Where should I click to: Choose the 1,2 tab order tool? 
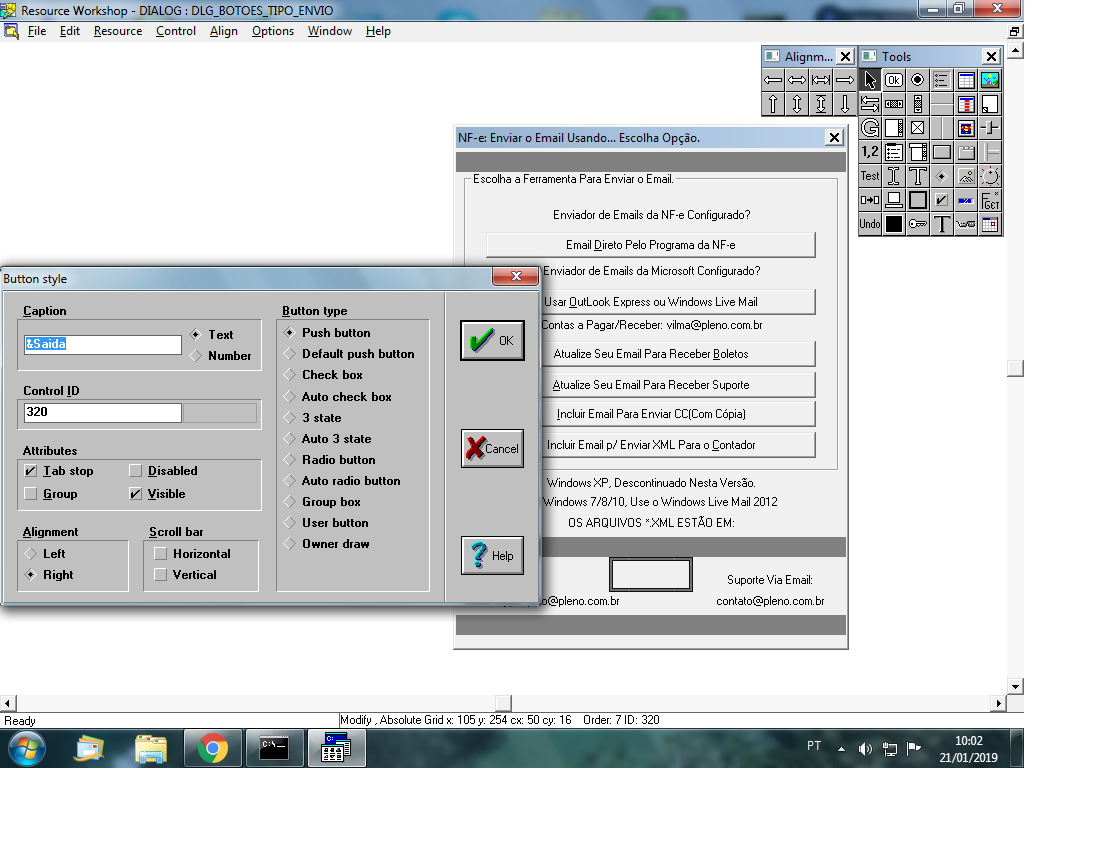pyautogui.click(x=870, y=152)
